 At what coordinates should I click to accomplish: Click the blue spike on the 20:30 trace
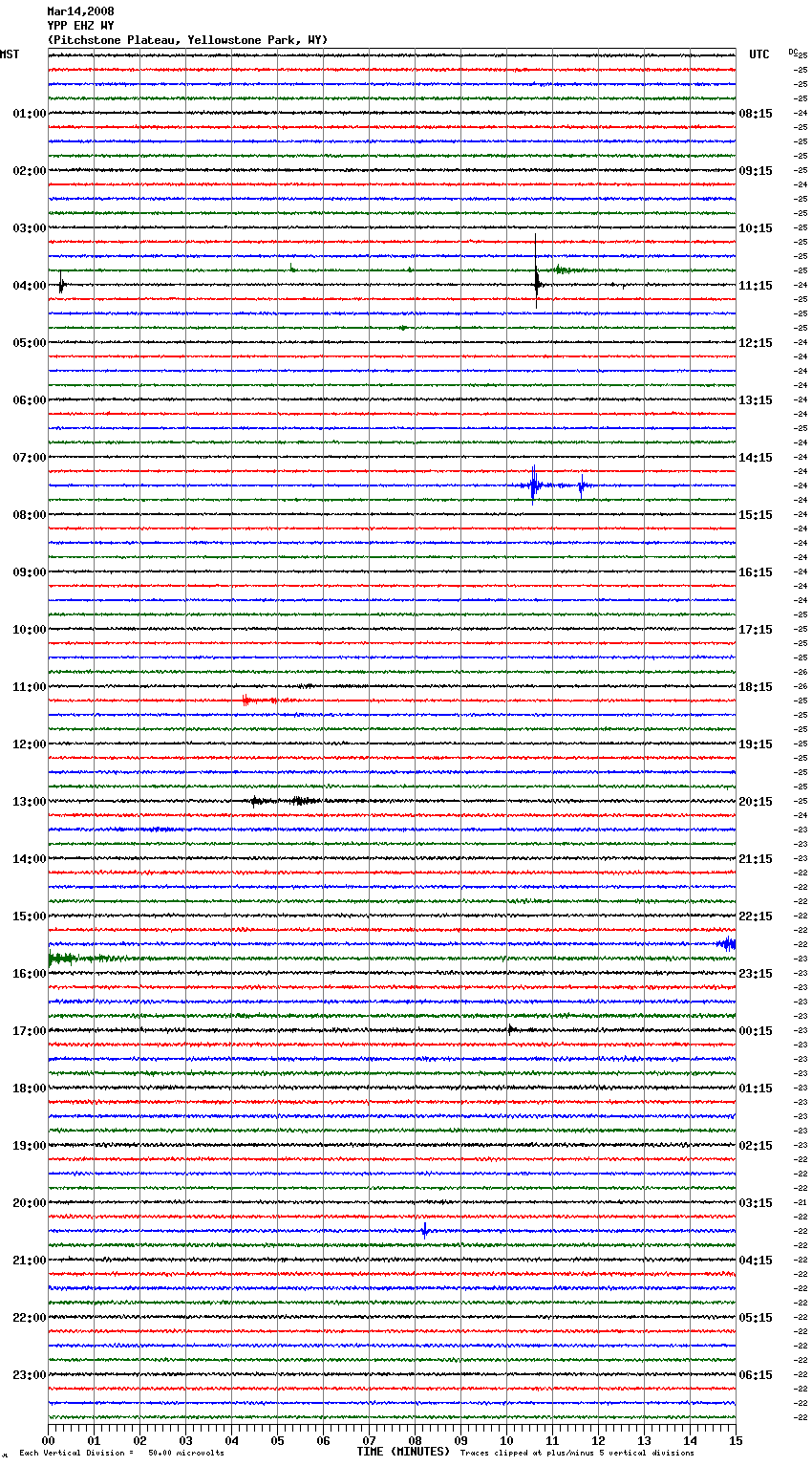(424, 1230)
